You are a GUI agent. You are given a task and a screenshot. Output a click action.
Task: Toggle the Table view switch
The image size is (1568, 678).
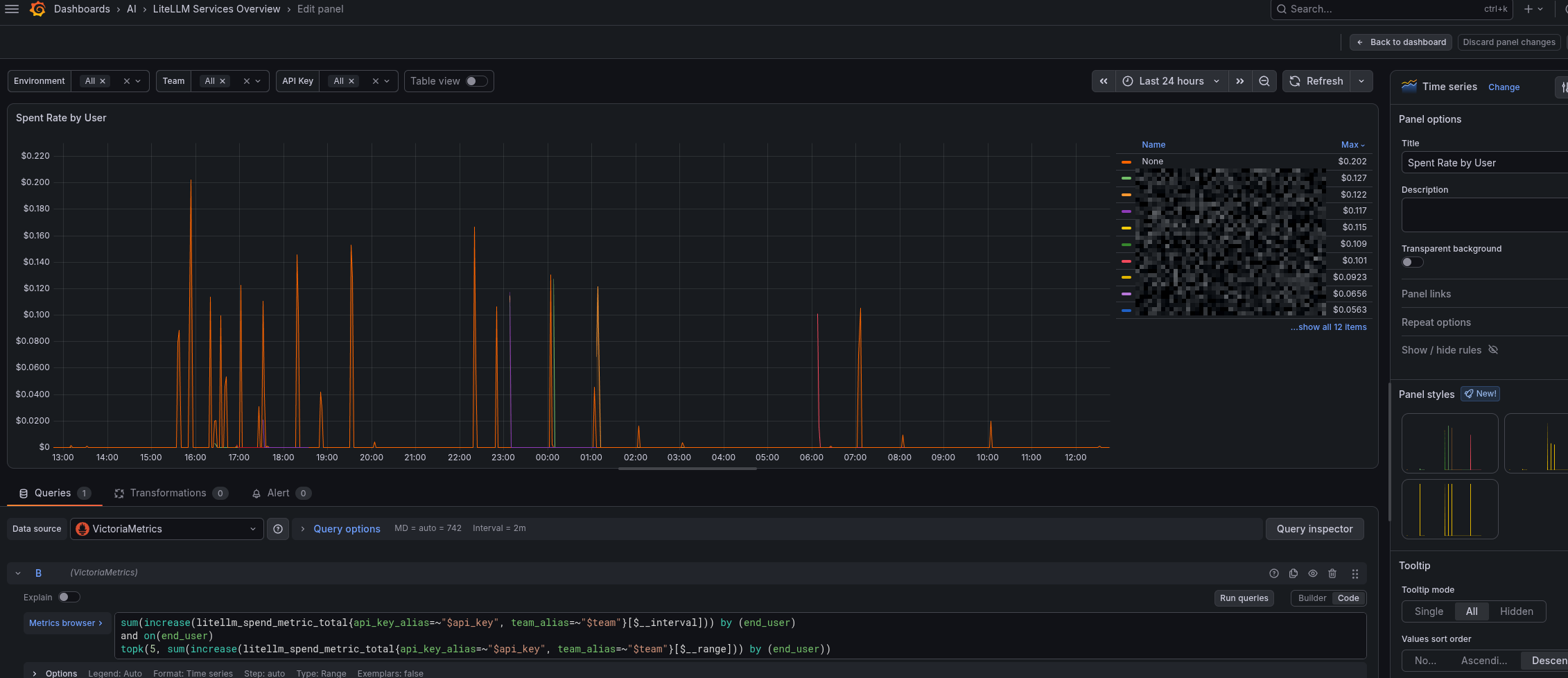click(x=476, y=81)
